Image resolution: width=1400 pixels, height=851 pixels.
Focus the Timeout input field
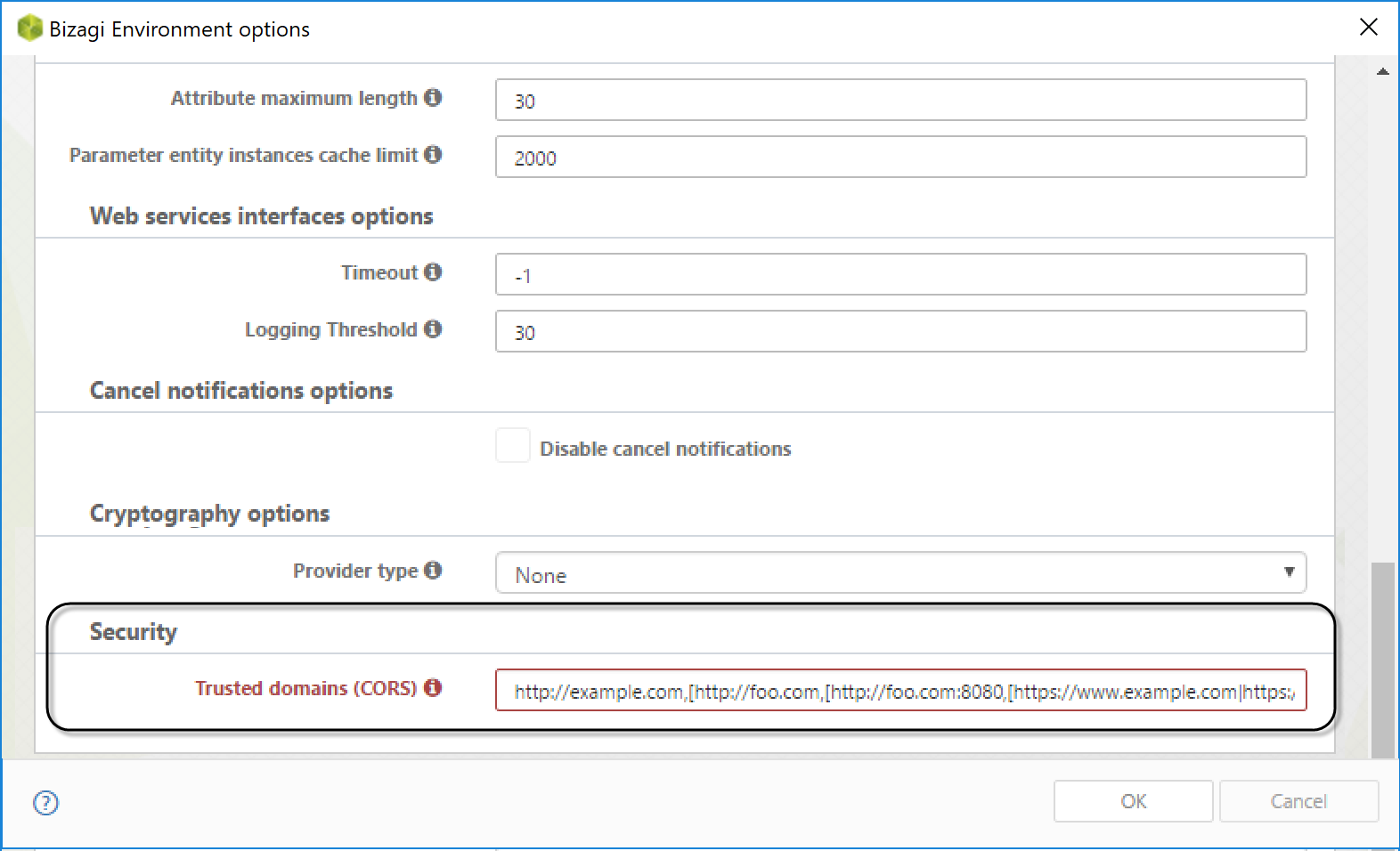point(901,274)
